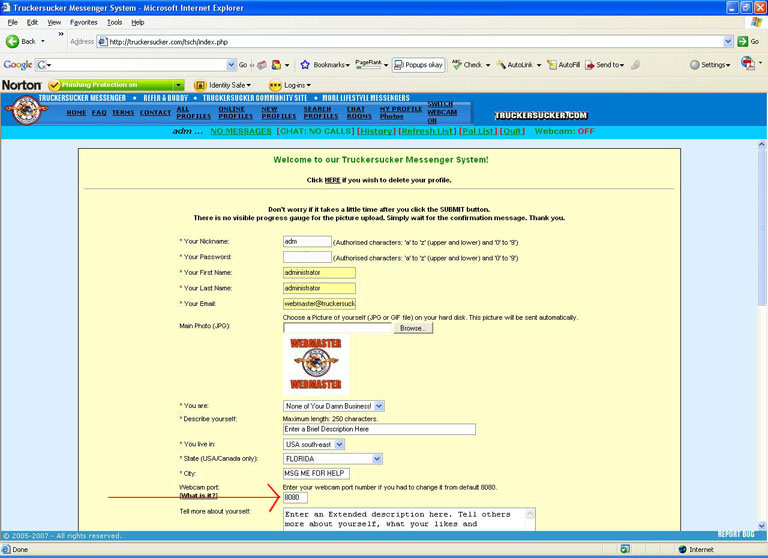Open the Tools menu

click(x=115, y=23)
